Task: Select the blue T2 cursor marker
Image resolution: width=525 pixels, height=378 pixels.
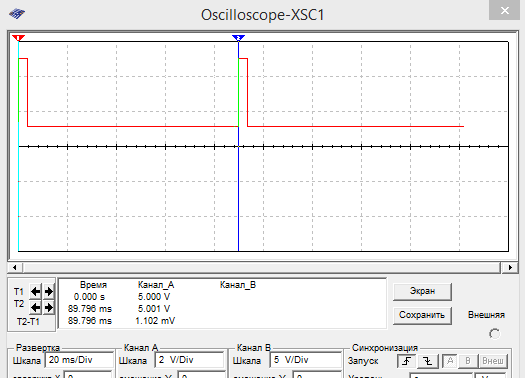Action: [x=238, y=37]
